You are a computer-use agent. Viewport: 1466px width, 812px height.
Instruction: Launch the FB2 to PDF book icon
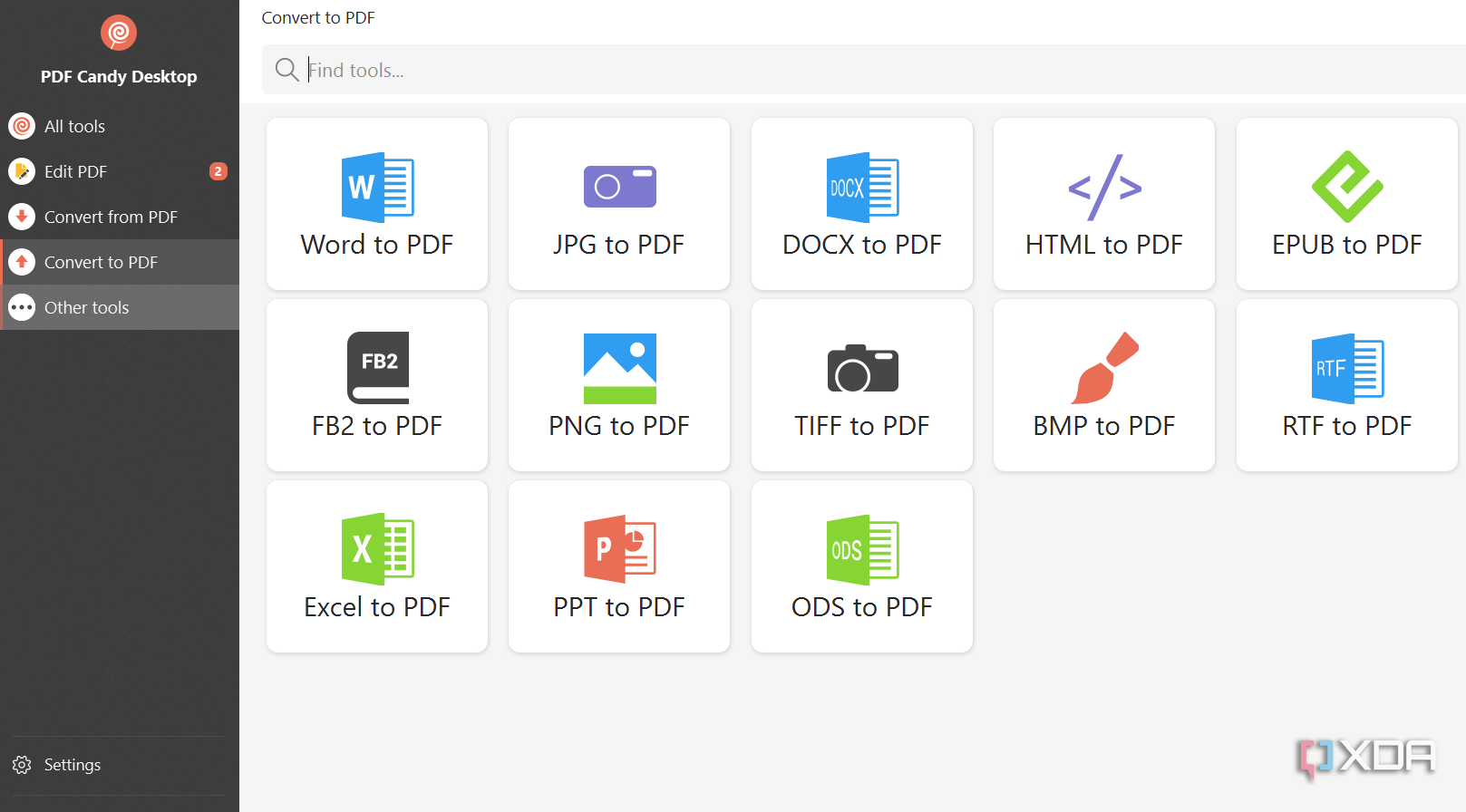click(x=378, y=368)
